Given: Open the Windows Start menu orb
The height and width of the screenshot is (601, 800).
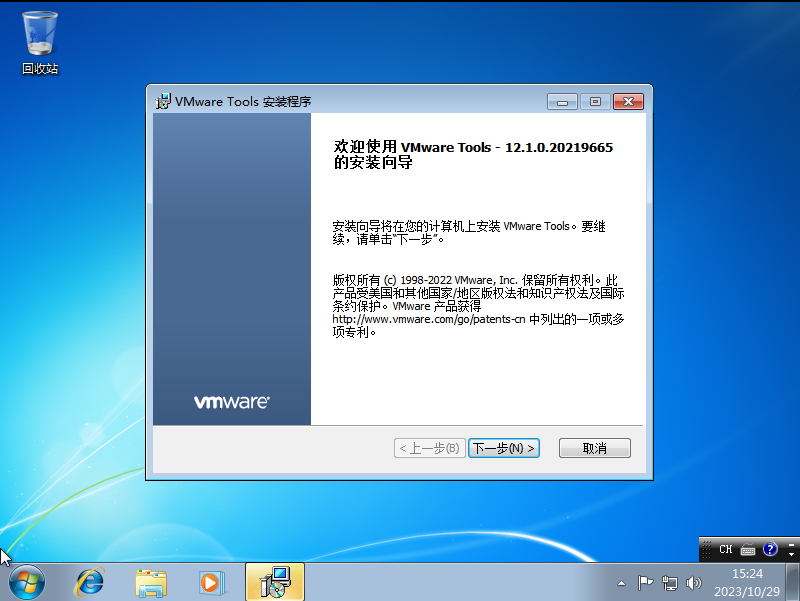Looking at the screenshot, I should pos(26,581).
